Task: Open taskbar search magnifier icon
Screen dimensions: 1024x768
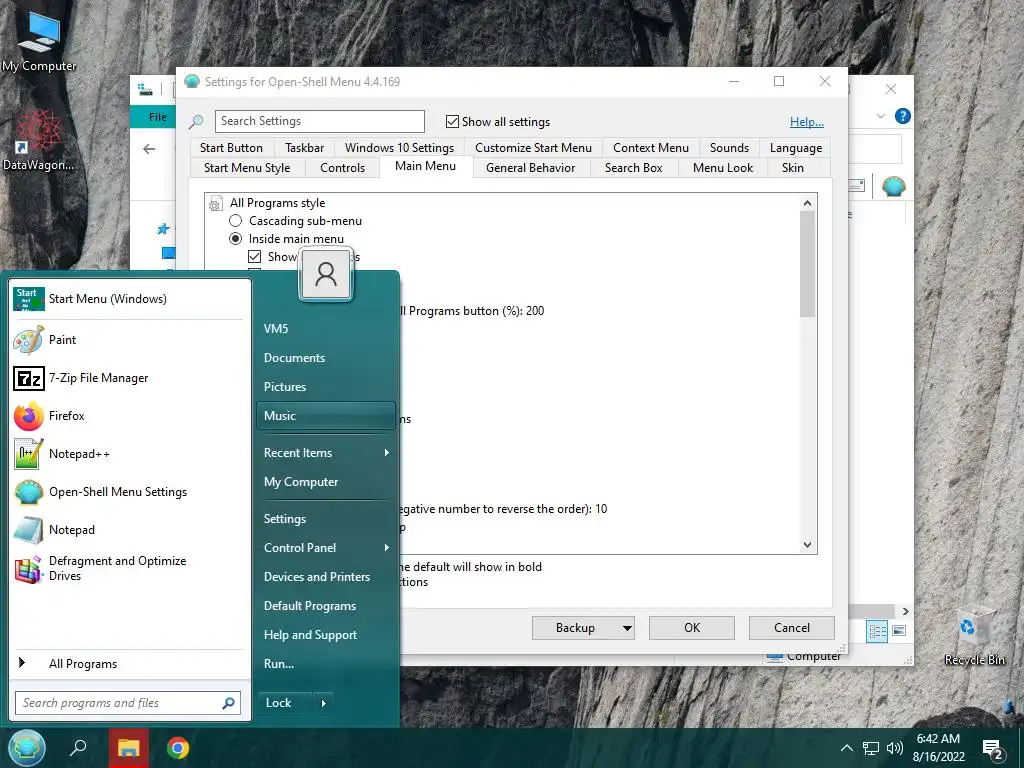Action: pyautogui.click(x=78, y=748)
